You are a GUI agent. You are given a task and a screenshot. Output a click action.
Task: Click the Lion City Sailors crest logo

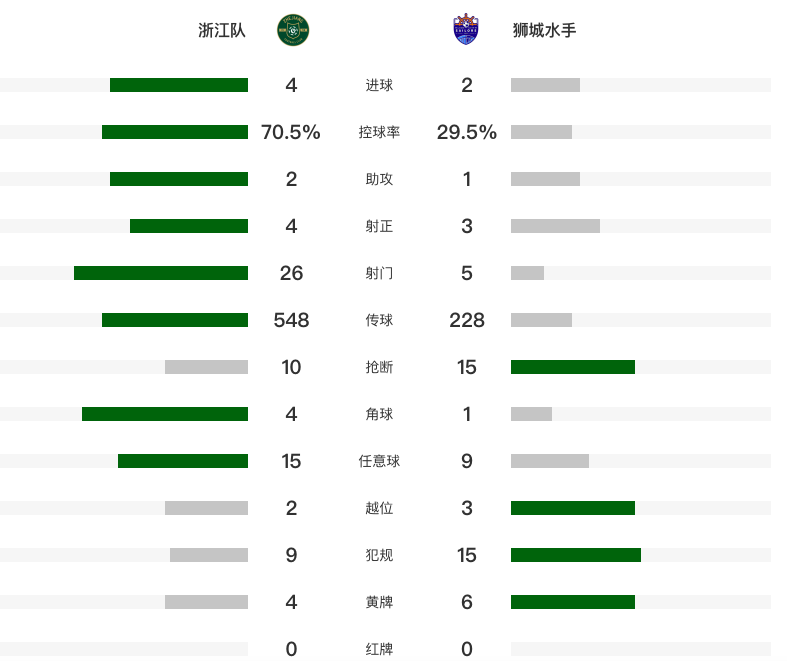click(x=466, y=30)
